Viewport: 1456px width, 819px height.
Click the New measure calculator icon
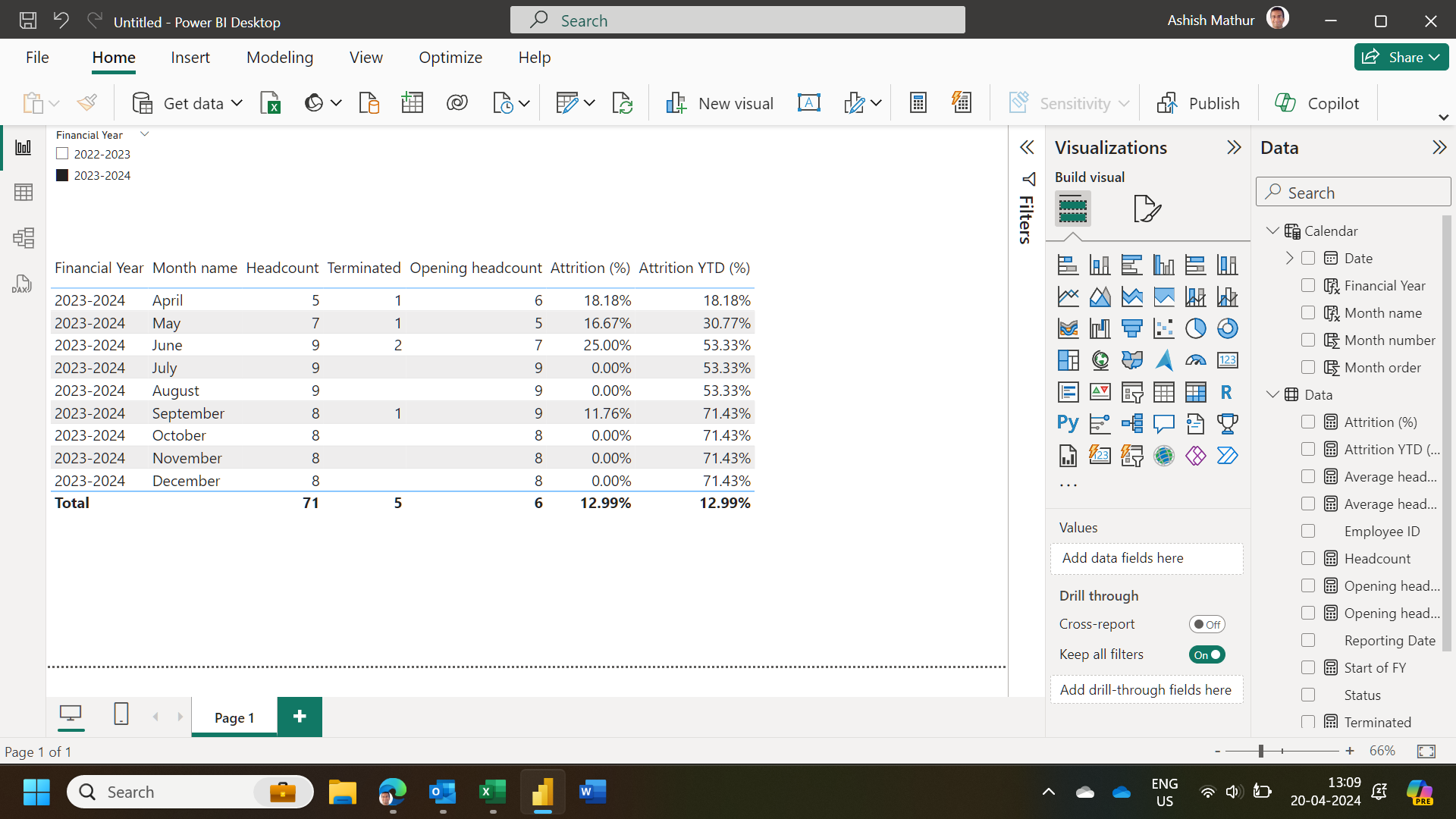pyautogui.click(x=918, y=103)
